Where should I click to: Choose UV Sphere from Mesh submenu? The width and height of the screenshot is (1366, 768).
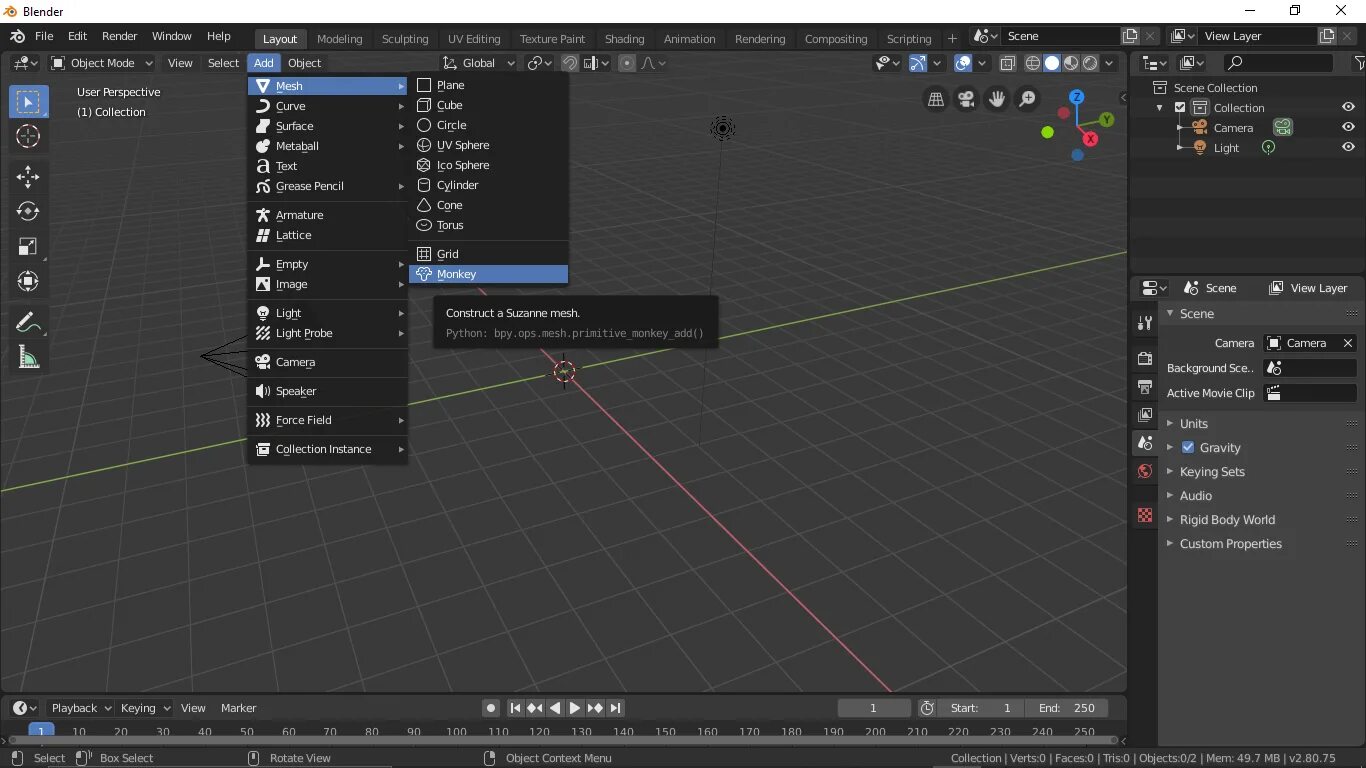pos(488,145)
